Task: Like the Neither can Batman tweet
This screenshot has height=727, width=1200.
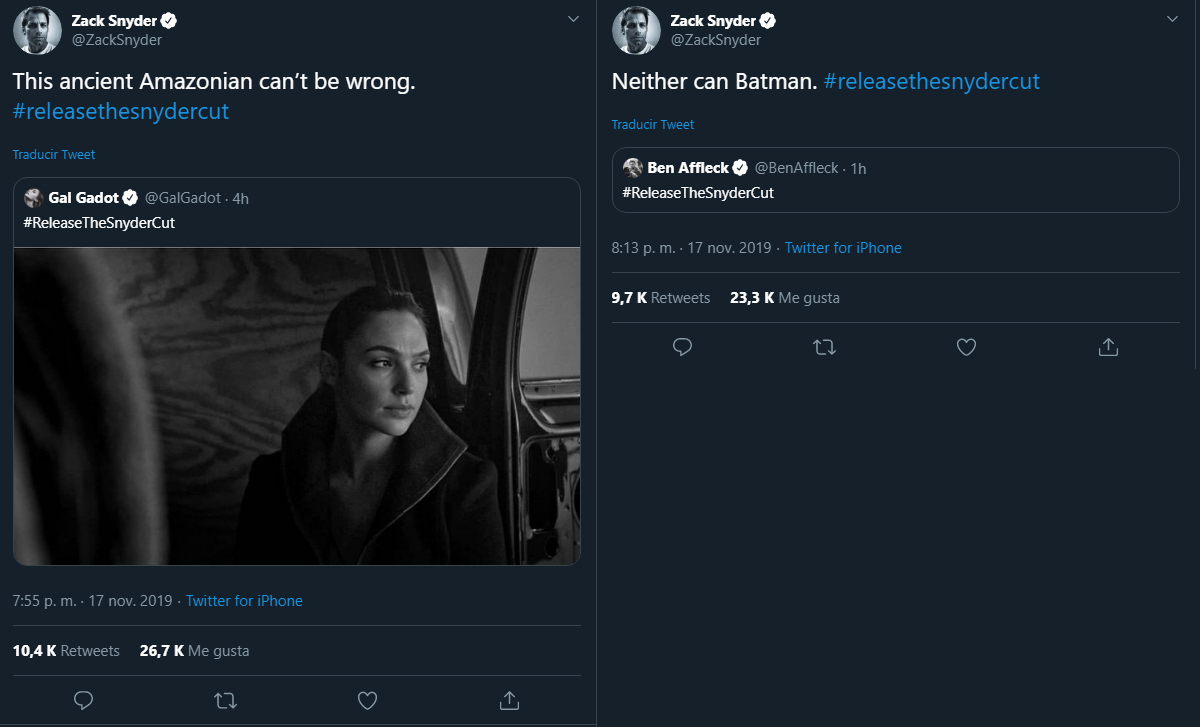Action: click(966, 347)
